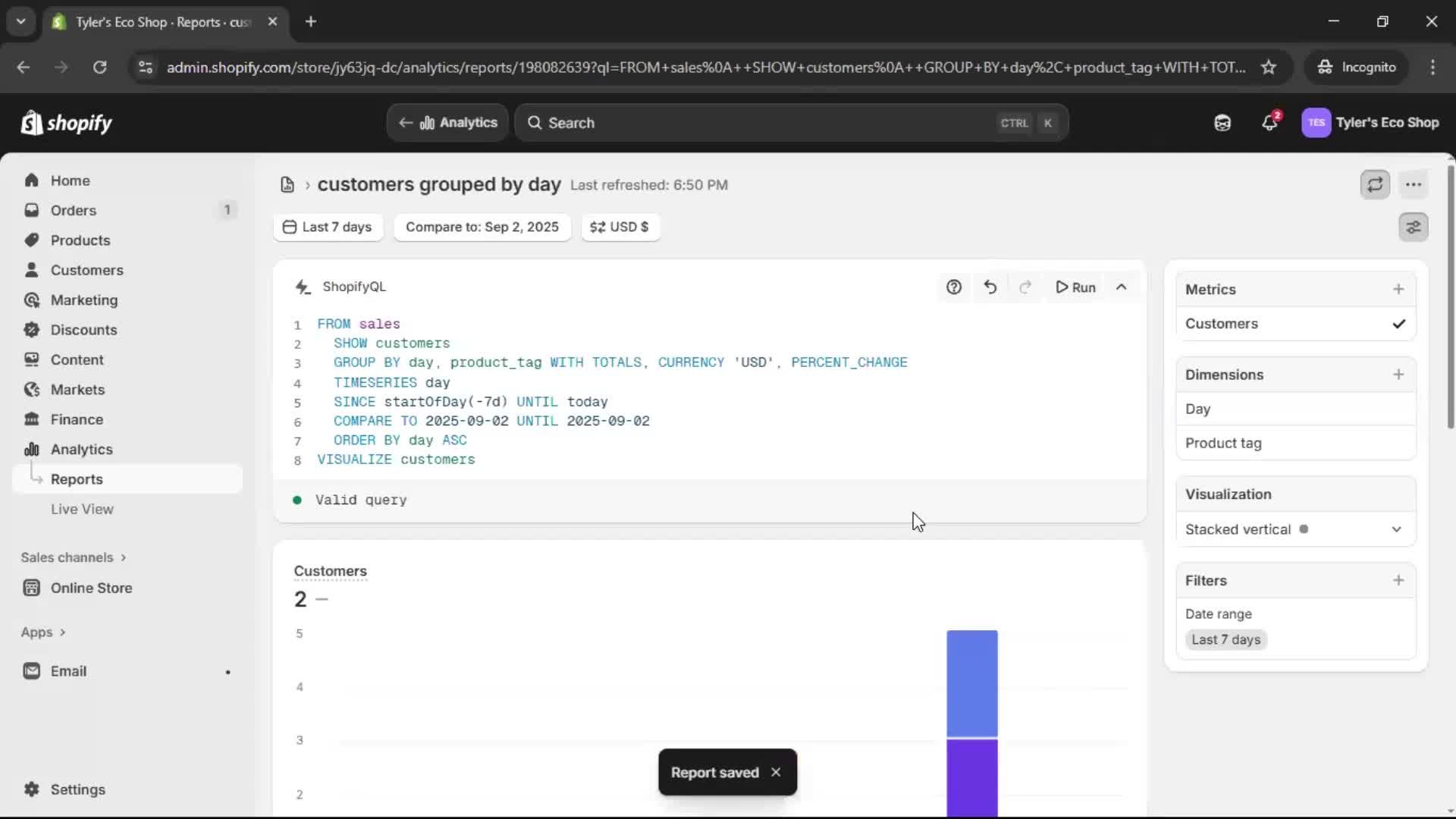This screenshot has height=819, width=1456.
Task: Open the Stacked vertical visualization dropdown
Action: pos(1396,529)
